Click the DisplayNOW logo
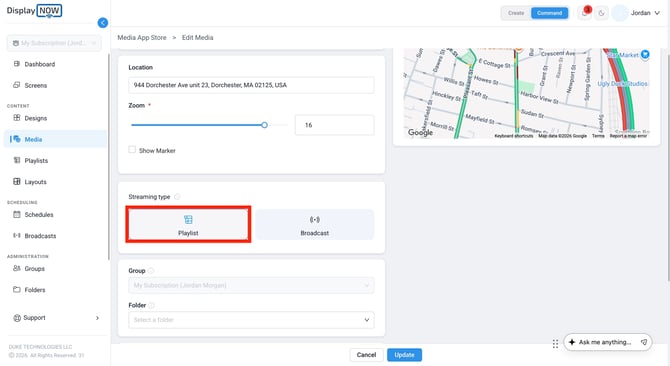 [34, 11]
